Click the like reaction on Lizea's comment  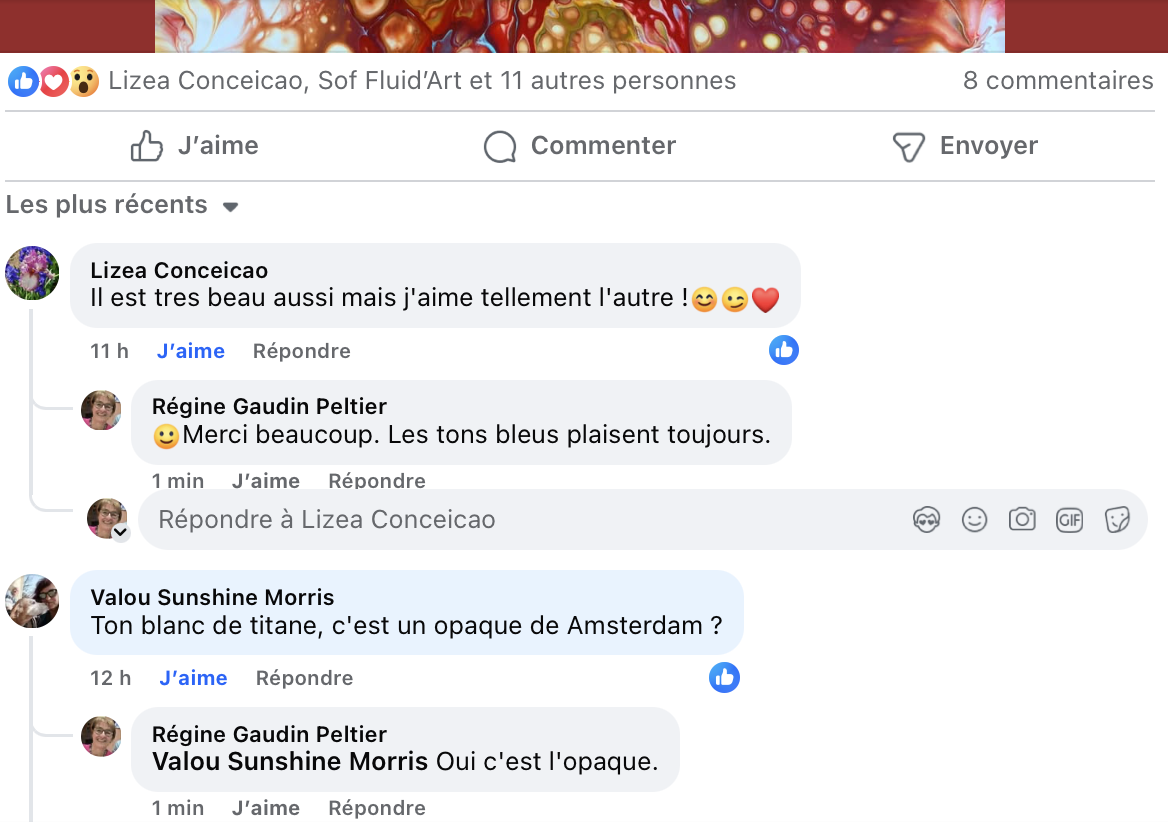point(784,350)
